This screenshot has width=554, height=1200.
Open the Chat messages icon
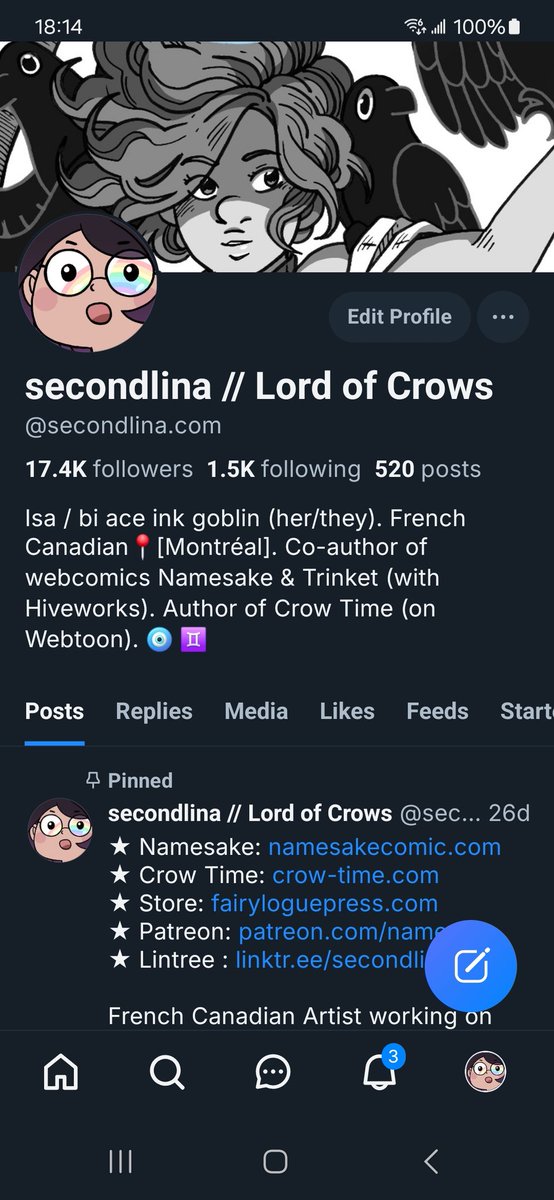pyautogui.click(x=273, y=1073)
